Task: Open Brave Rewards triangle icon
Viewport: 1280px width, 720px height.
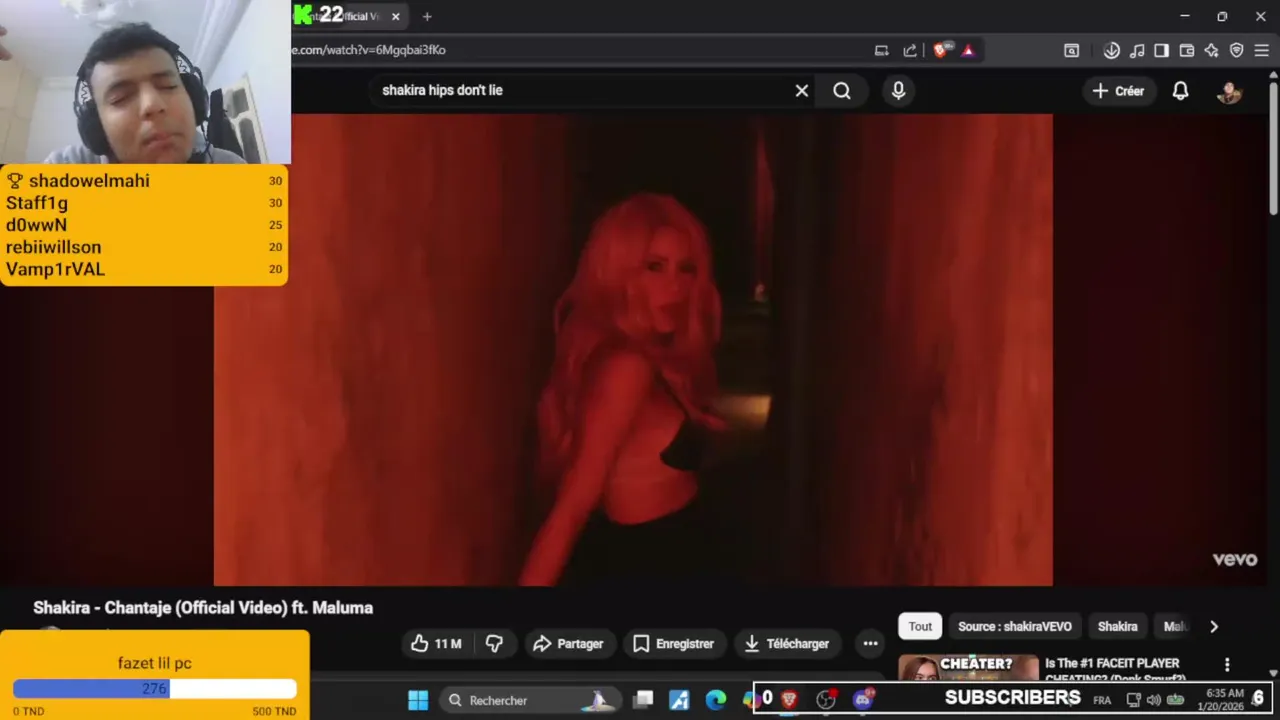Action: 968,50
